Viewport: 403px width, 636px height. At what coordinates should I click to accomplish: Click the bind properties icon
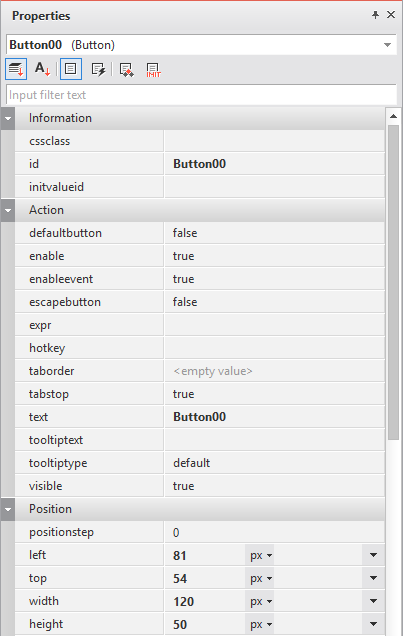pos(126,69)
